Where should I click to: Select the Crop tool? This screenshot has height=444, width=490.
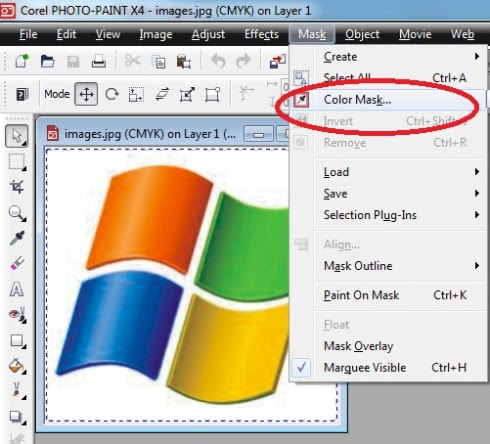[x=17, y=187]
